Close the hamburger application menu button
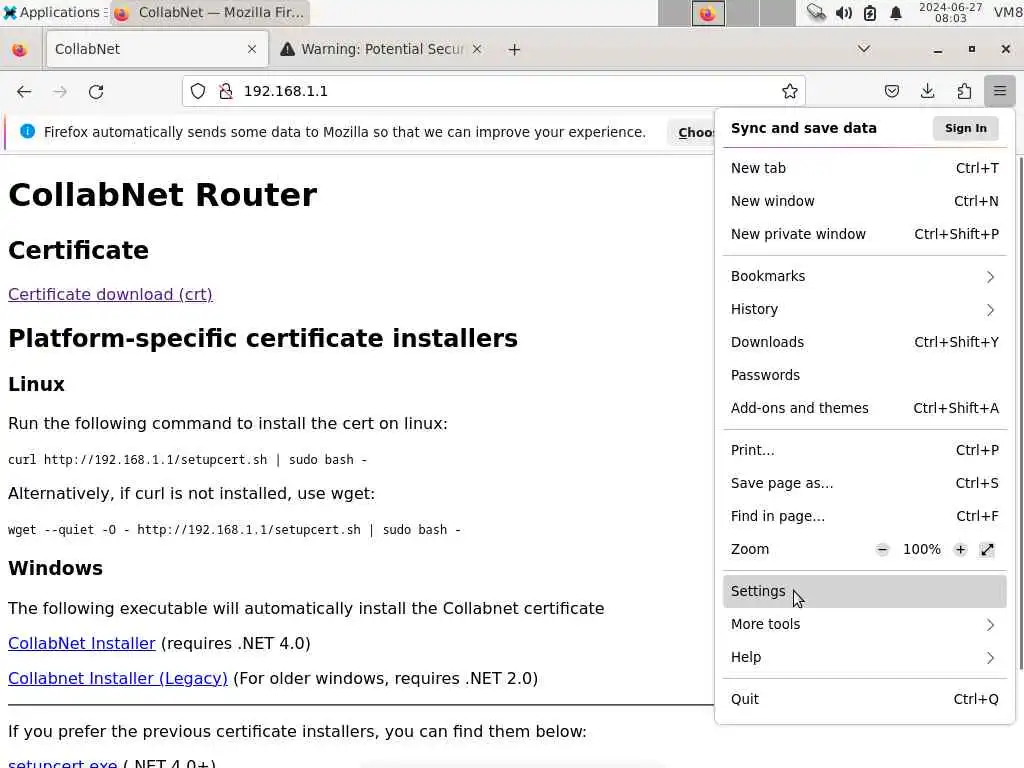The image size is (1024, 768). click(x=999, y=91)
